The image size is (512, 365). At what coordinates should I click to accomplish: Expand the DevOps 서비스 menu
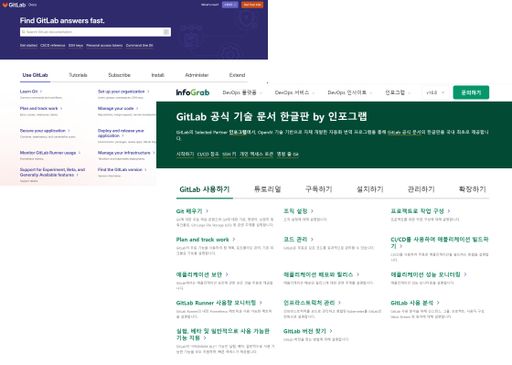tap(294, 92)
